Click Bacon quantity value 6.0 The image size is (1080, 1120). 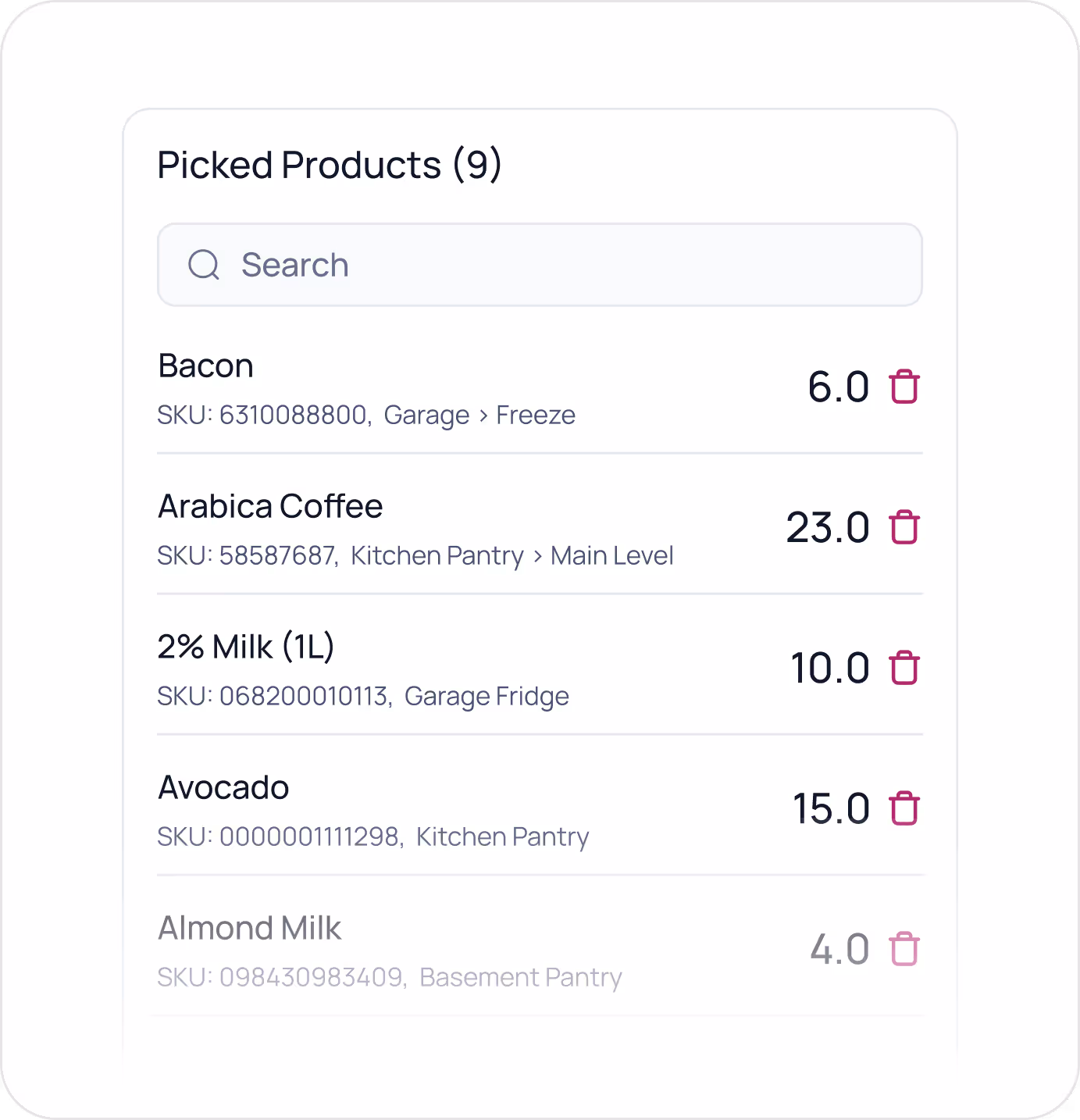coord(838,387)
